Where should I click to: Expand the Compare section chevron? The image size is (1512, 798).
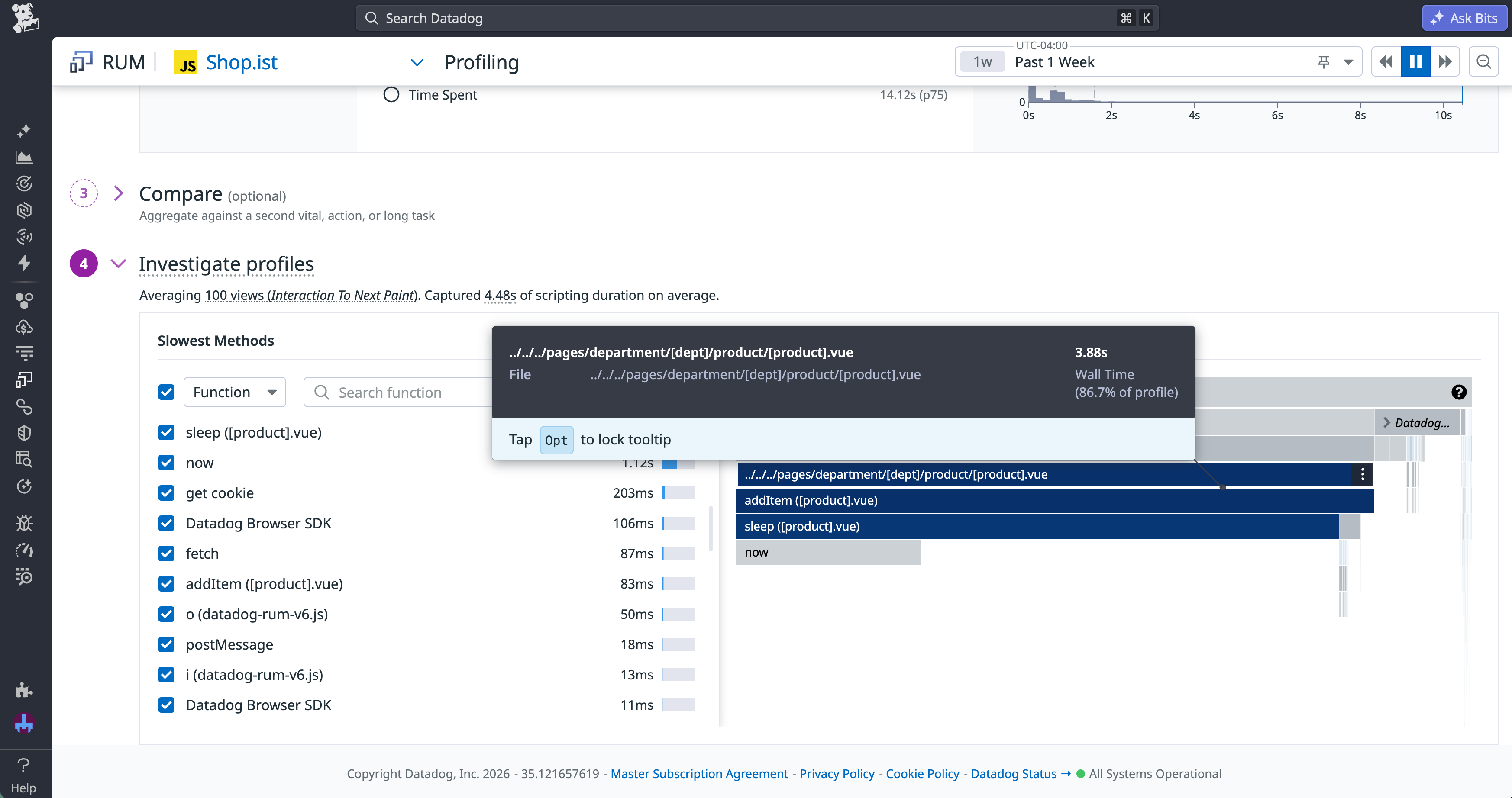pos(119,193)
